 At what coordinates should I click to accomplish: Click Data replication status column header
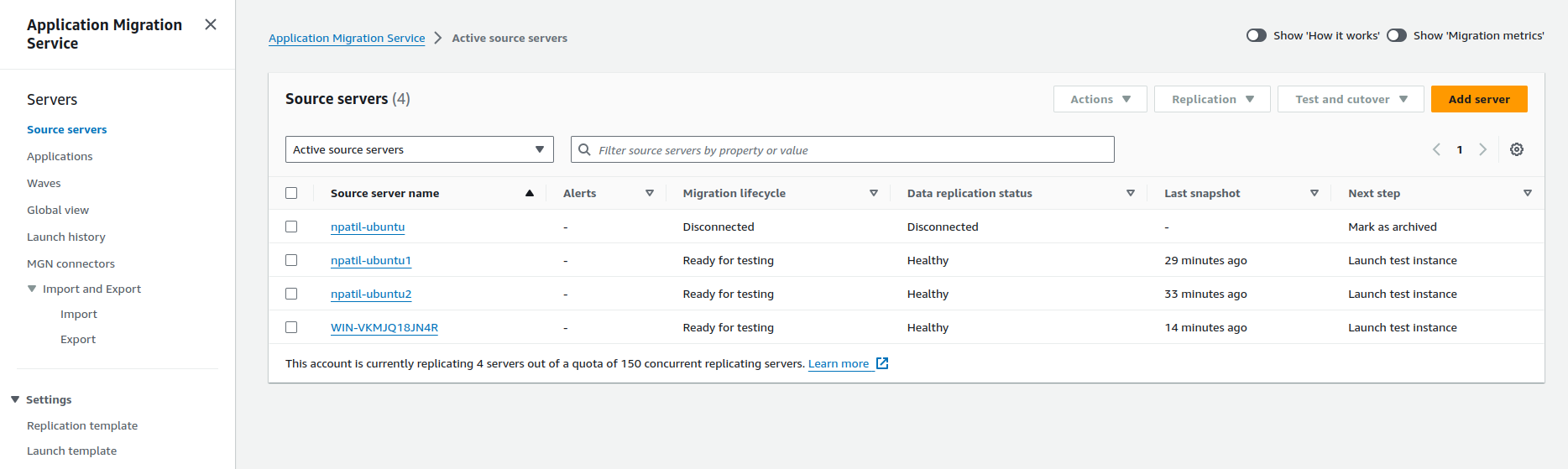[x=970, y=193]
